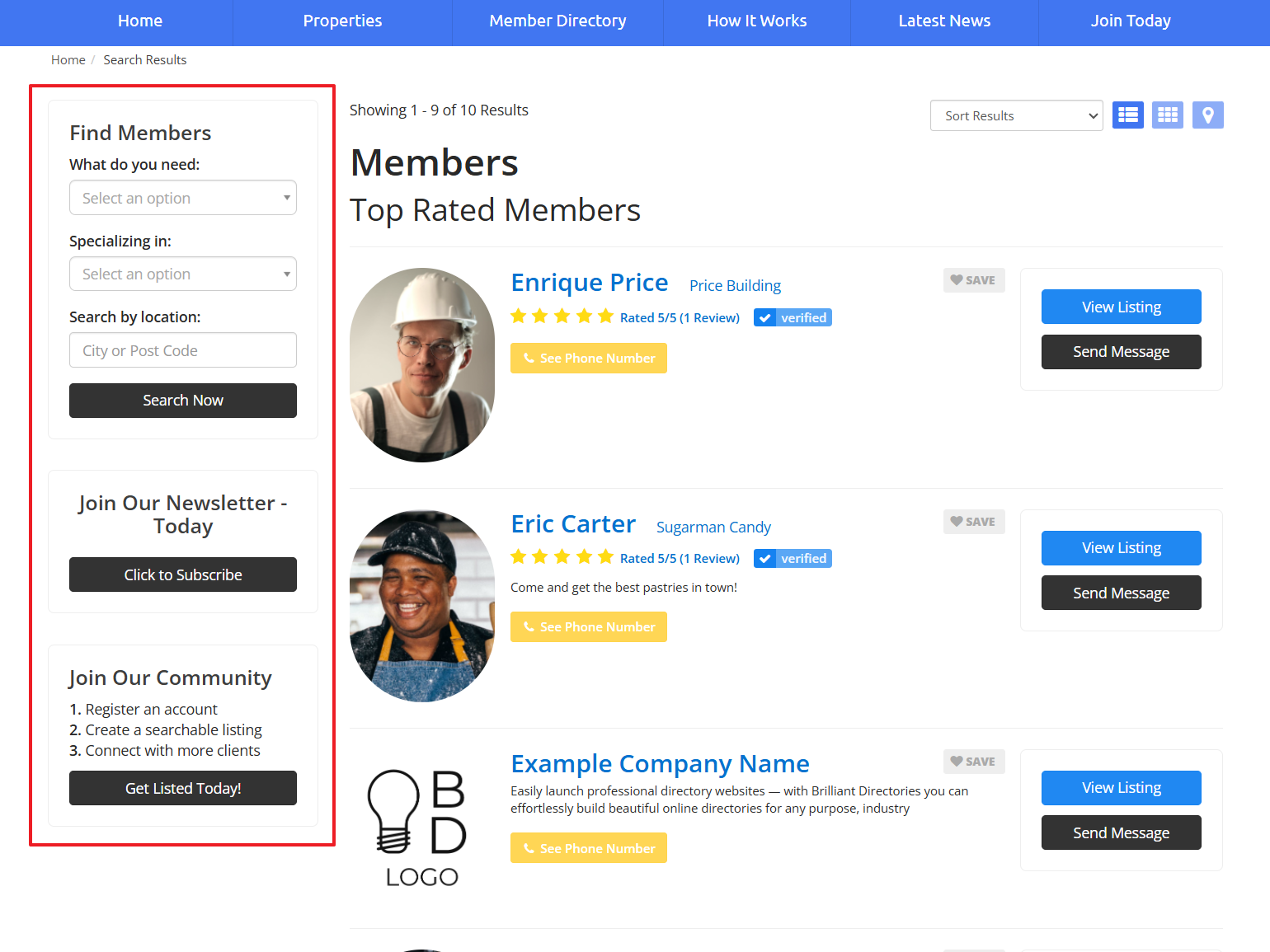Click Enrique Price verified badge

coord(793,317)
